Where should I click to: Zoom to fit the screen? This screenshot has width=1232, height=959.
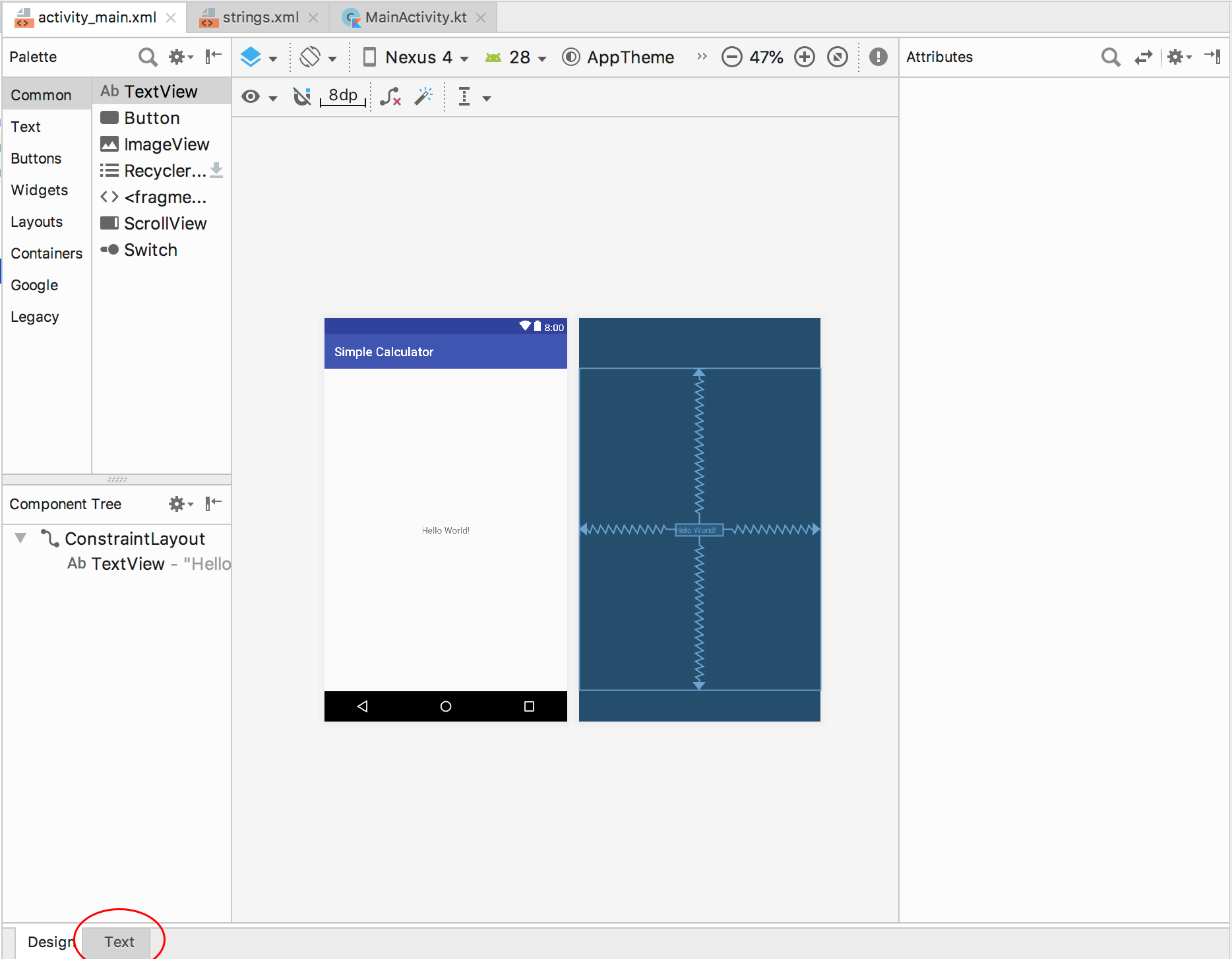tap(837, 57)
